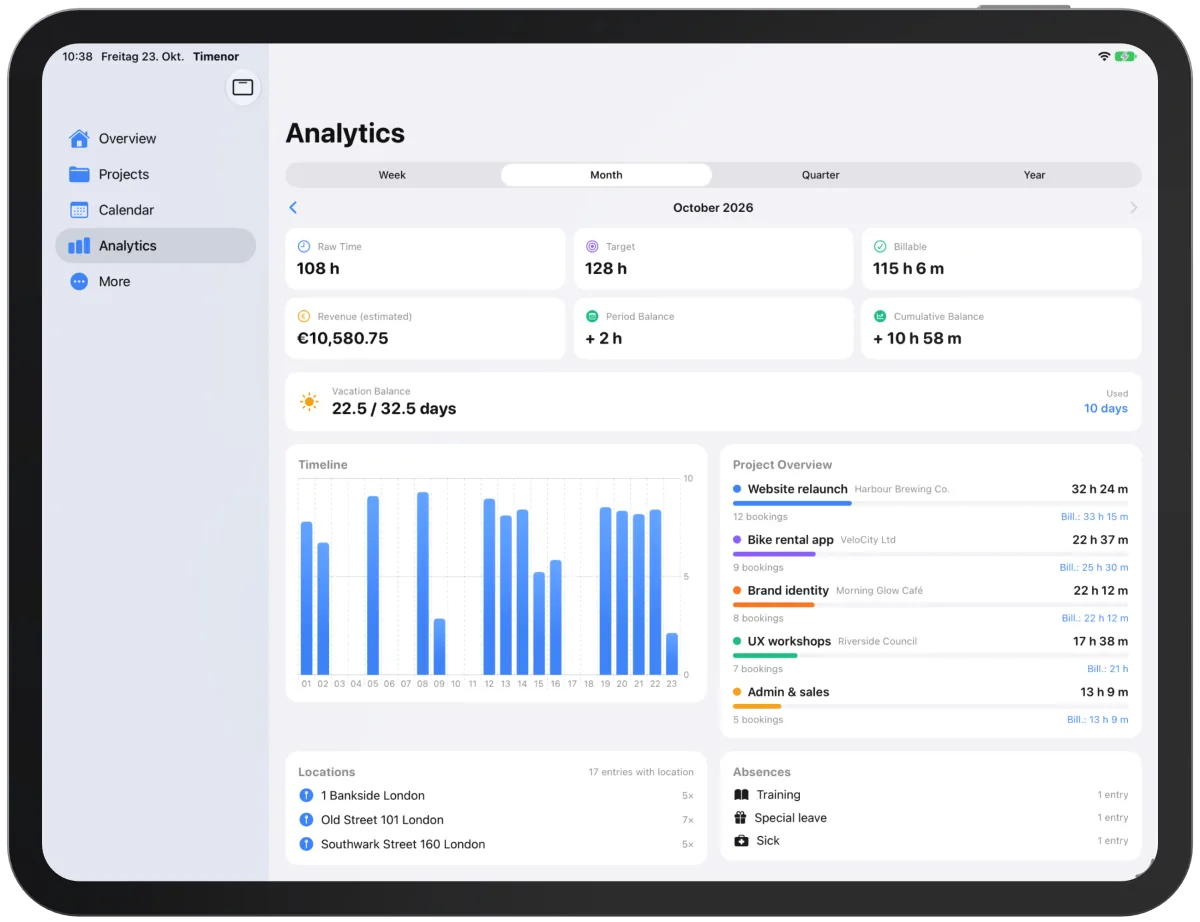Click the Website relaunch blue progress bar
This screenshot has width=1200, height=922.
[x=792, y=503]
